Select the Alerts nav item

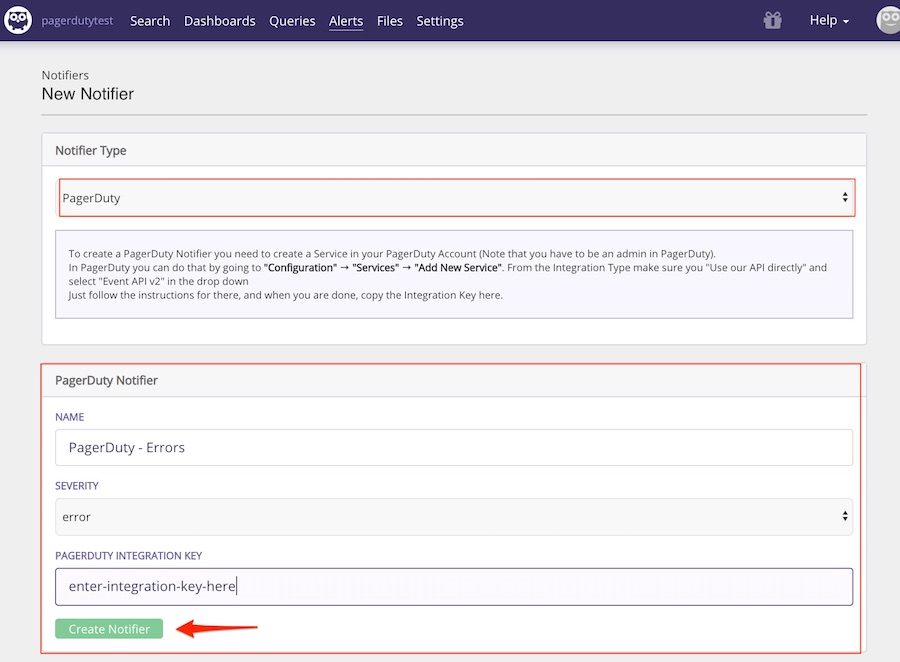346,21
